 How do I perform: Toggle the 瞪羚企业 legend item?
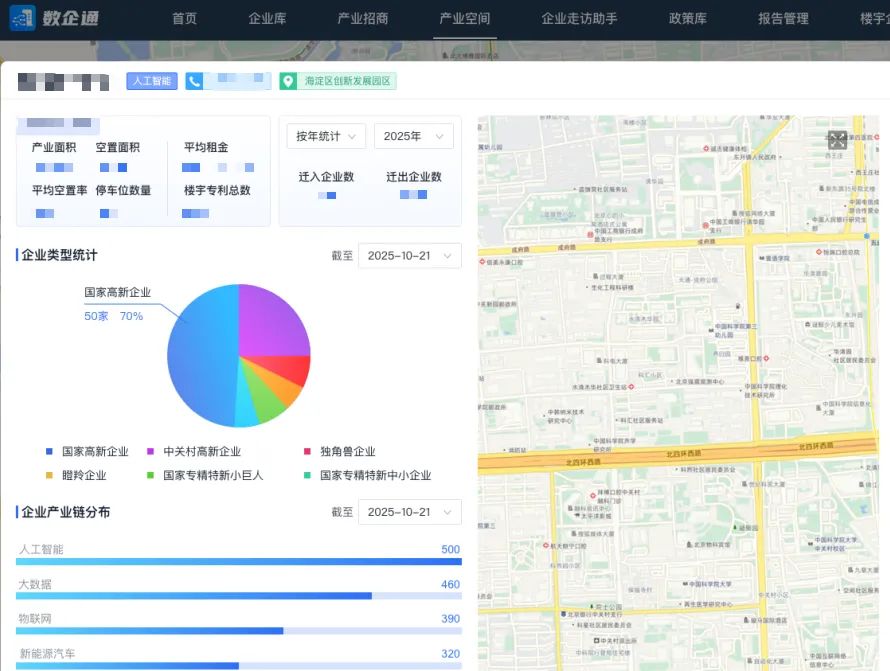tap(76, 475)
